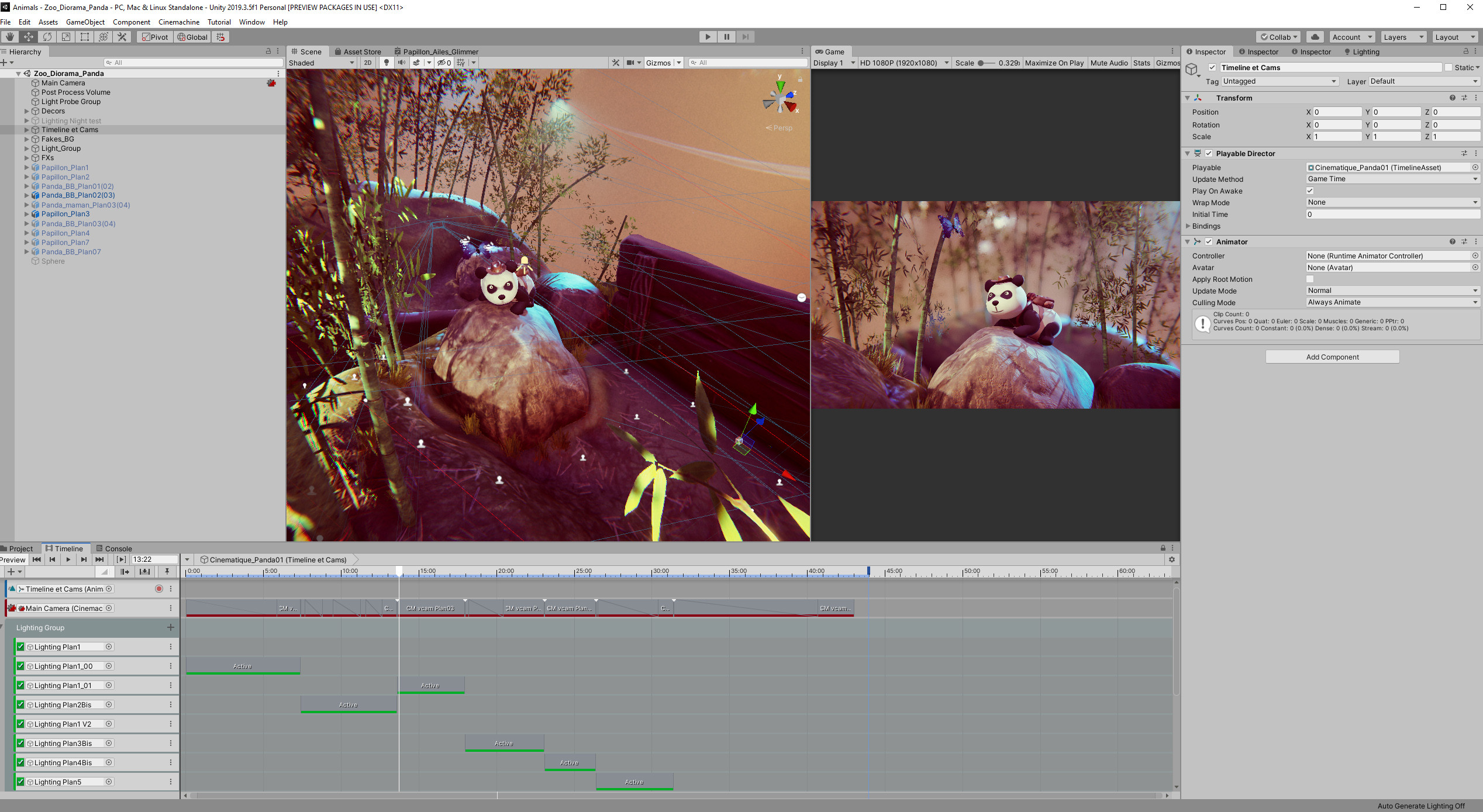Click the editor Play button
The width and height of the screenshot is (1483, 812).
(x=708, y=37)
